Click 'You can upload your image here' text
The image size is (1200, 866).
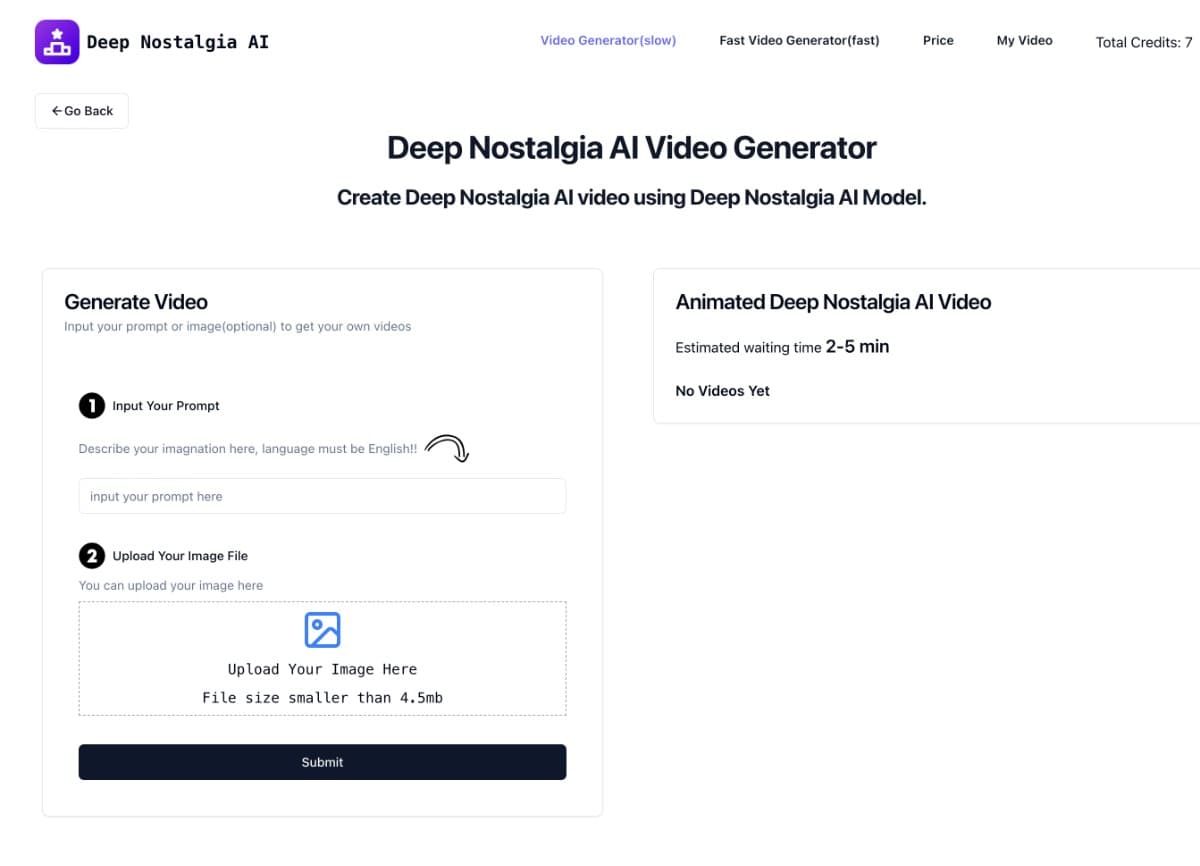(171, 585)
